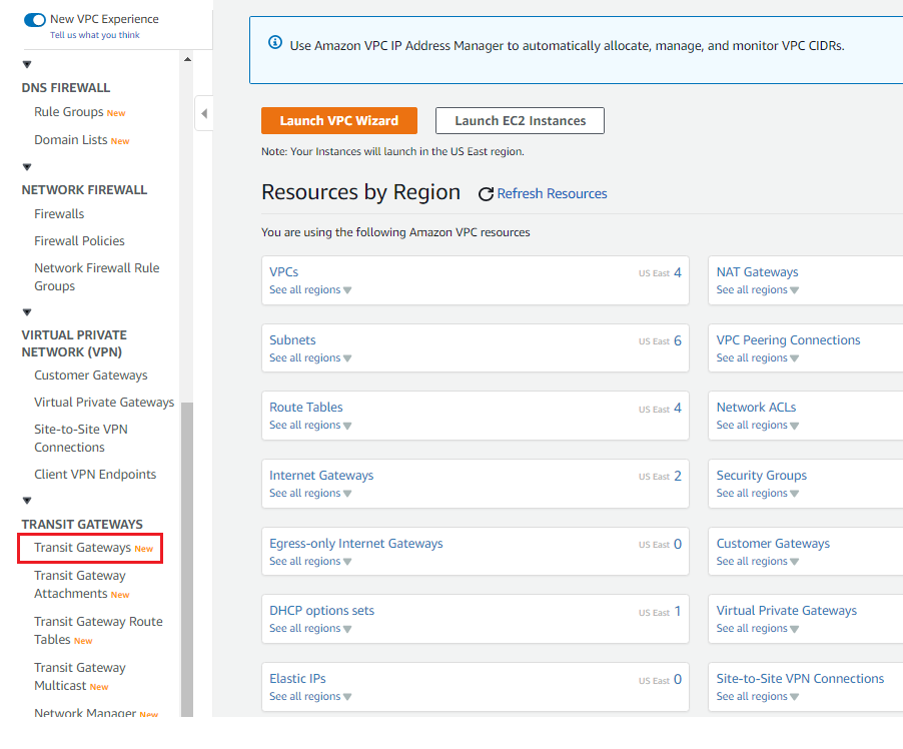The image size is (903, 749).
Task: Open the Route Tables resource link
Action: point(306,407)
